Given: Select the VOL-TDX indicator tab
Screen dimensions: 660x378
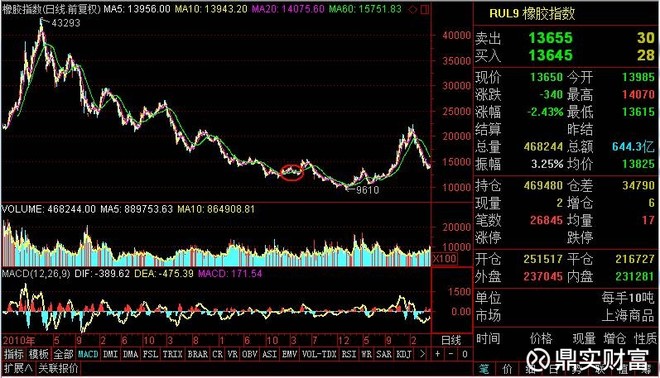Looking at the screenshot, I should (x=319, y=354).
